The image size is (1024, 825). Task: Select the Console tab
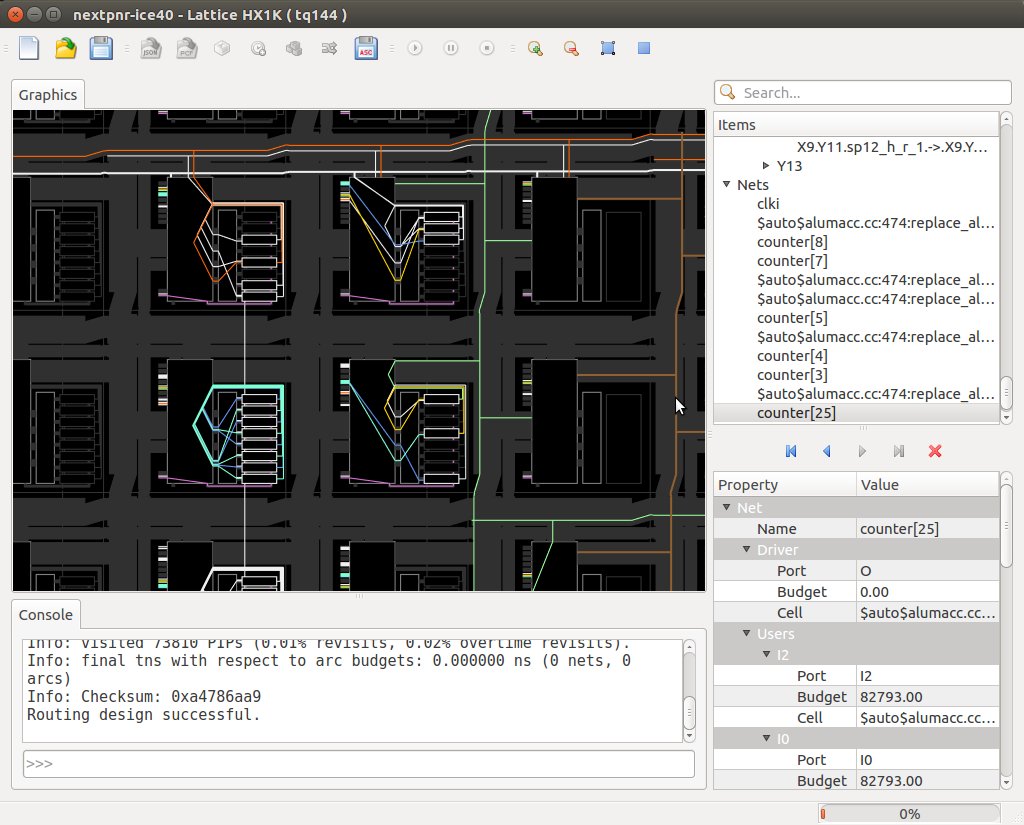46,614
